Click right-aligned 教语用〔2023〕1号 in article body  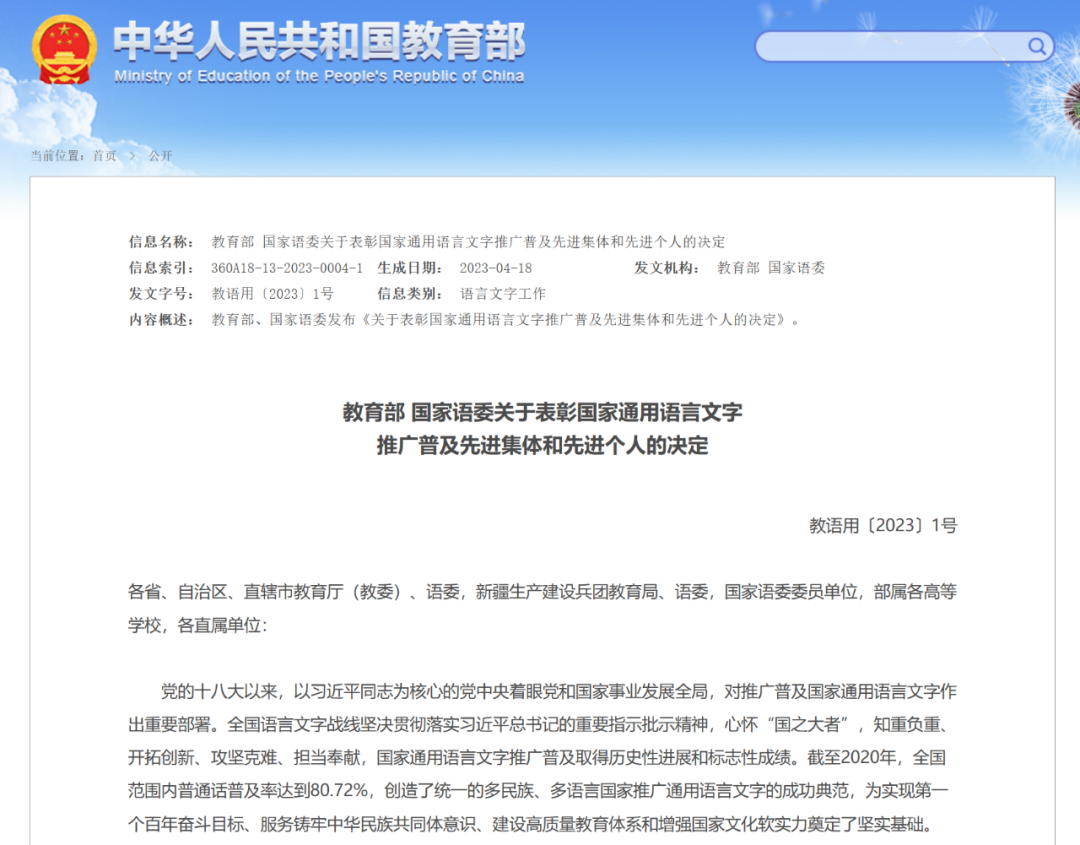(x=883, y=526)
